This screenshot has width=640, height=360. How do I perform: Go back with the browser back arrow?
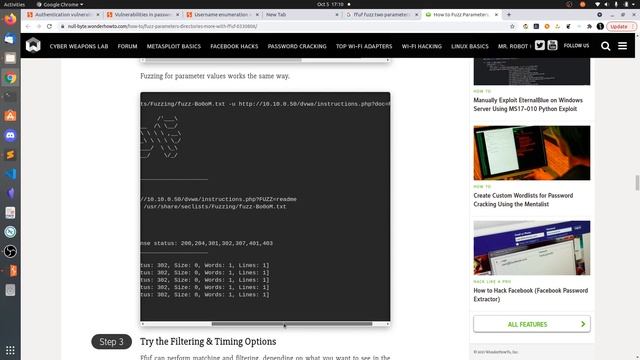tap(28, 26)
